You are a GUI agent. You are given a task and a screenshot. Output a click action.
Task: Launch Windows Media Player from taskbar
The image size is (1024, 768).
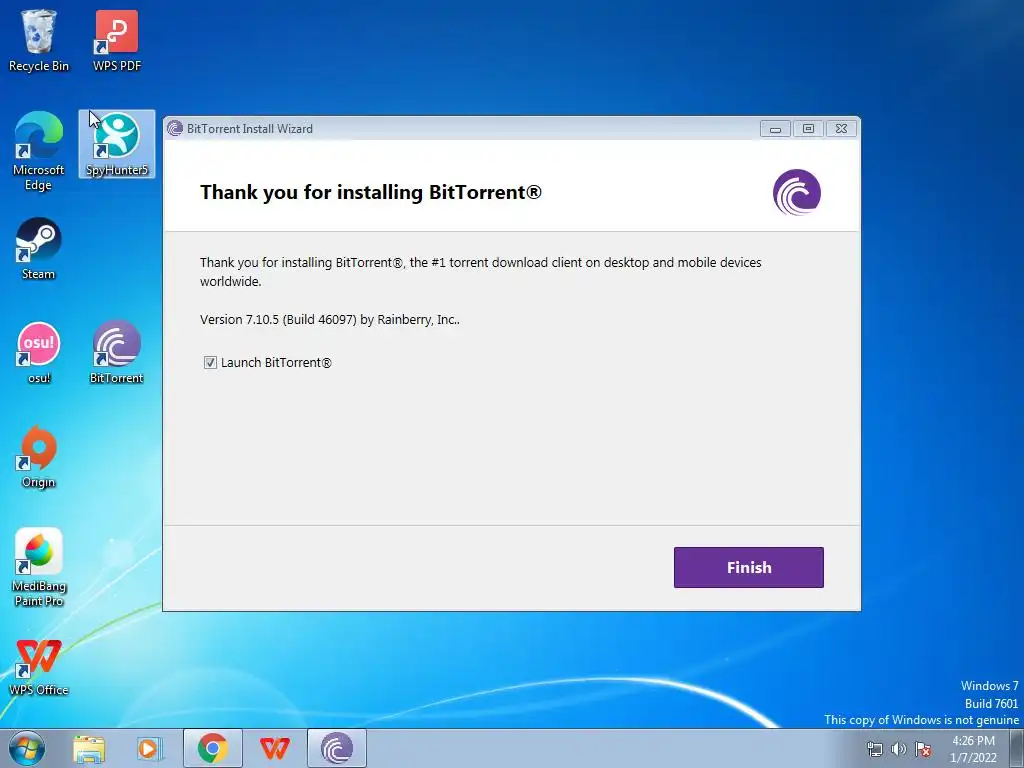pos(150,748)
